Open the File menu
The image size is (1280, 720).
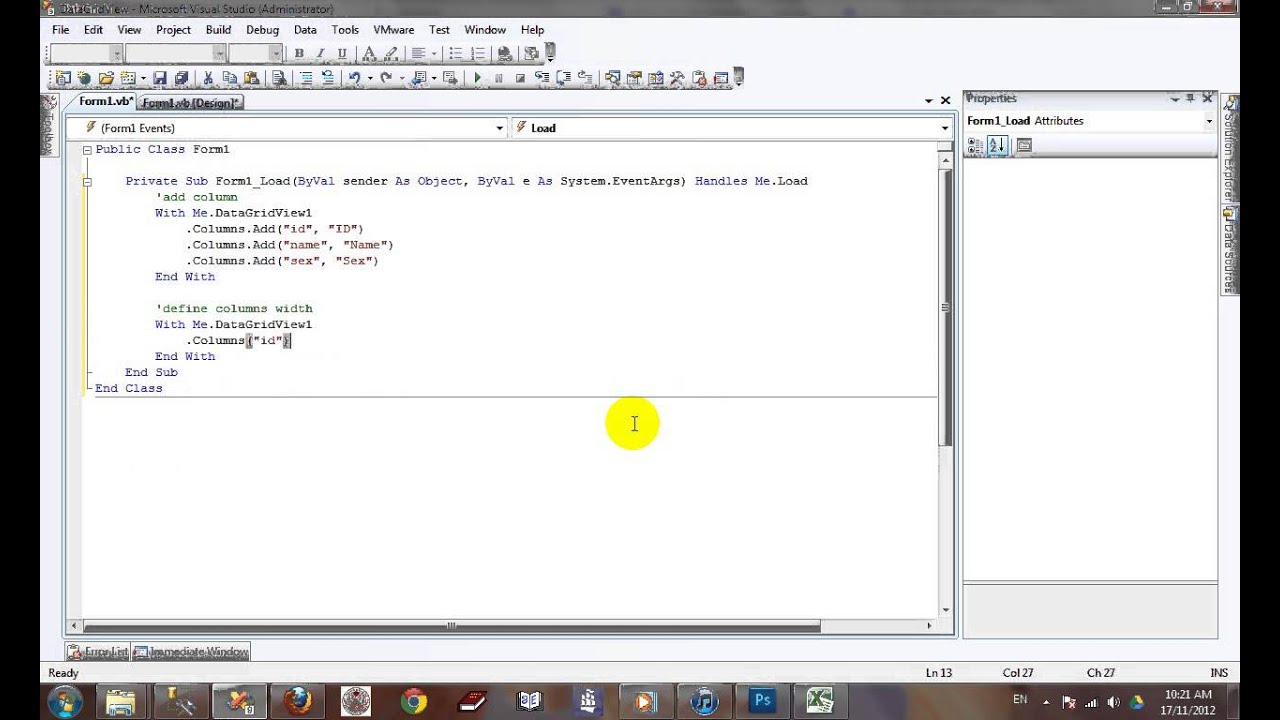61,30
